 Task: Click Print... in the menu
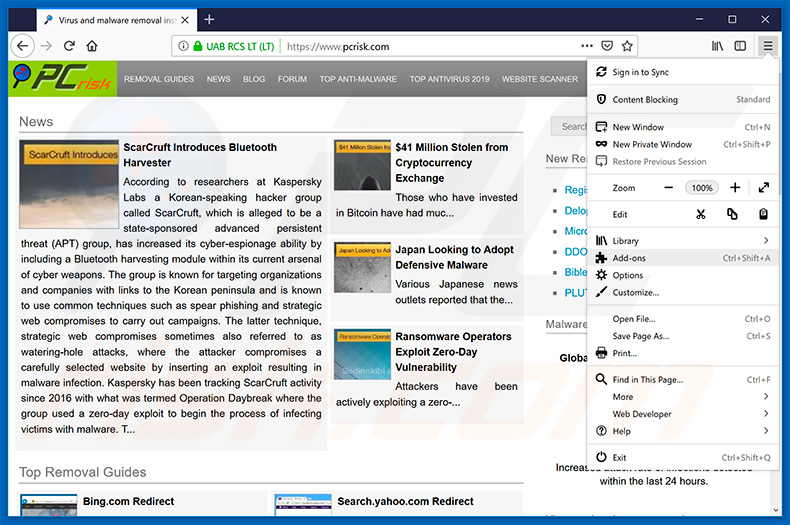click(683, 353)
